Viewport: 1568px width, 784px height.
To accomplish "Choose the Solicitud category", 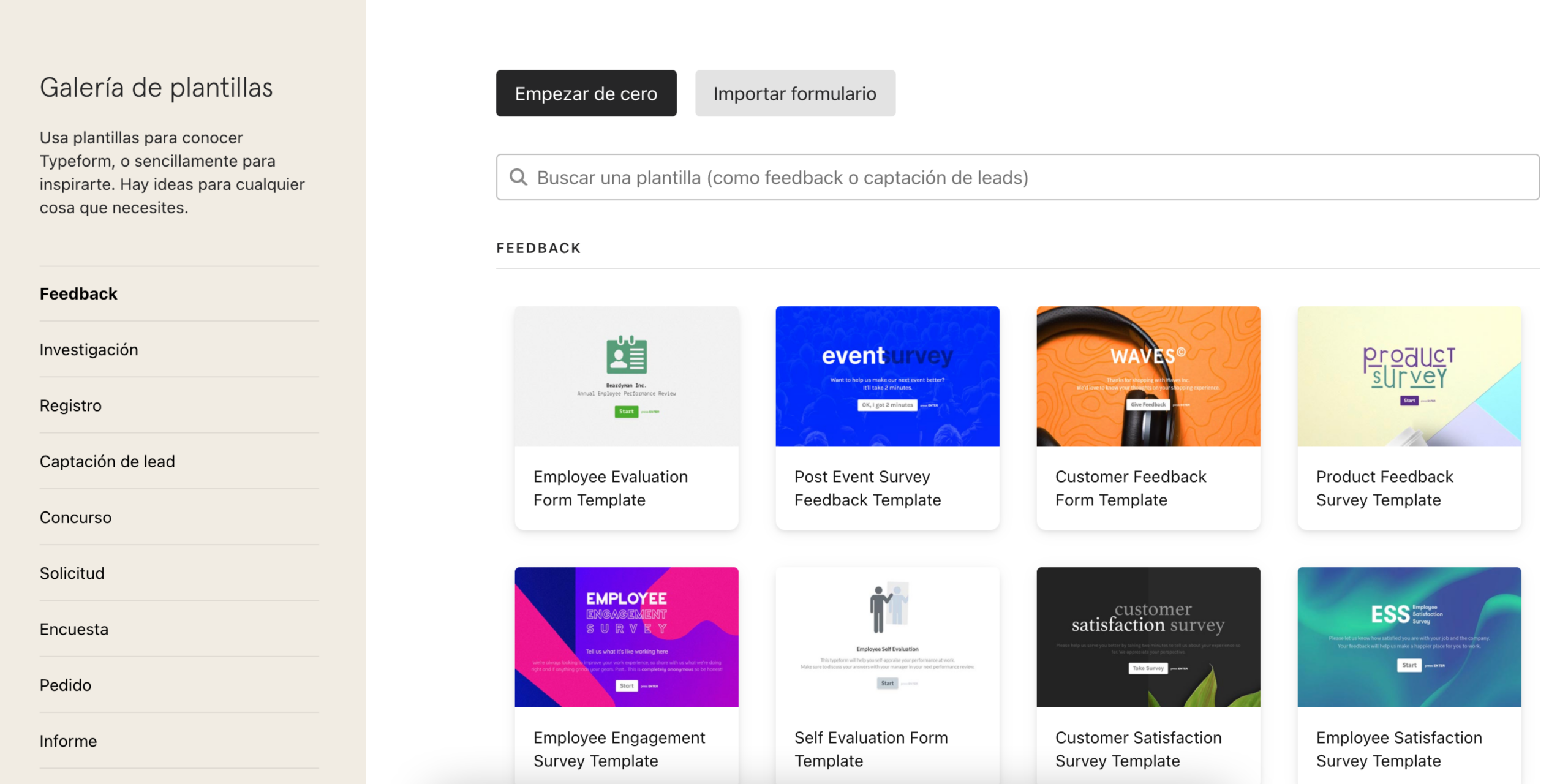I will click(72, 573).
